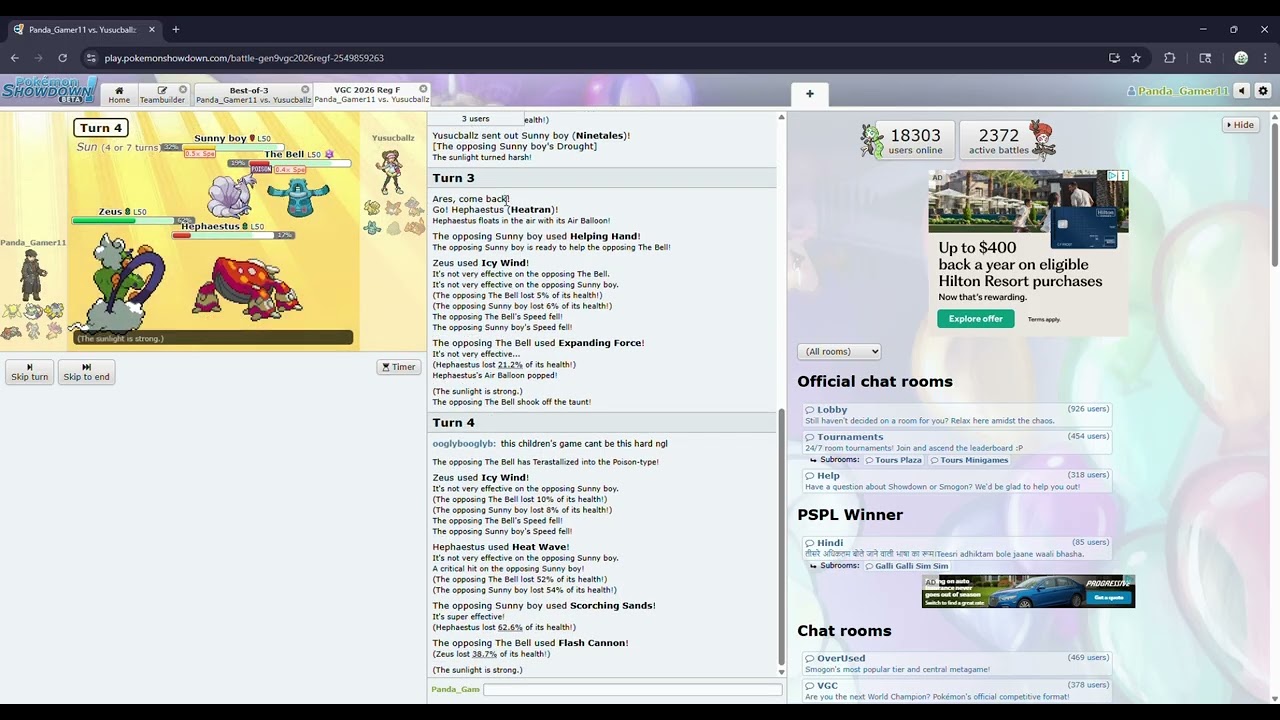The image size is (1280, 720).
Task: Open the browser extensions puzzle icon
Action: pos(1170,58)
